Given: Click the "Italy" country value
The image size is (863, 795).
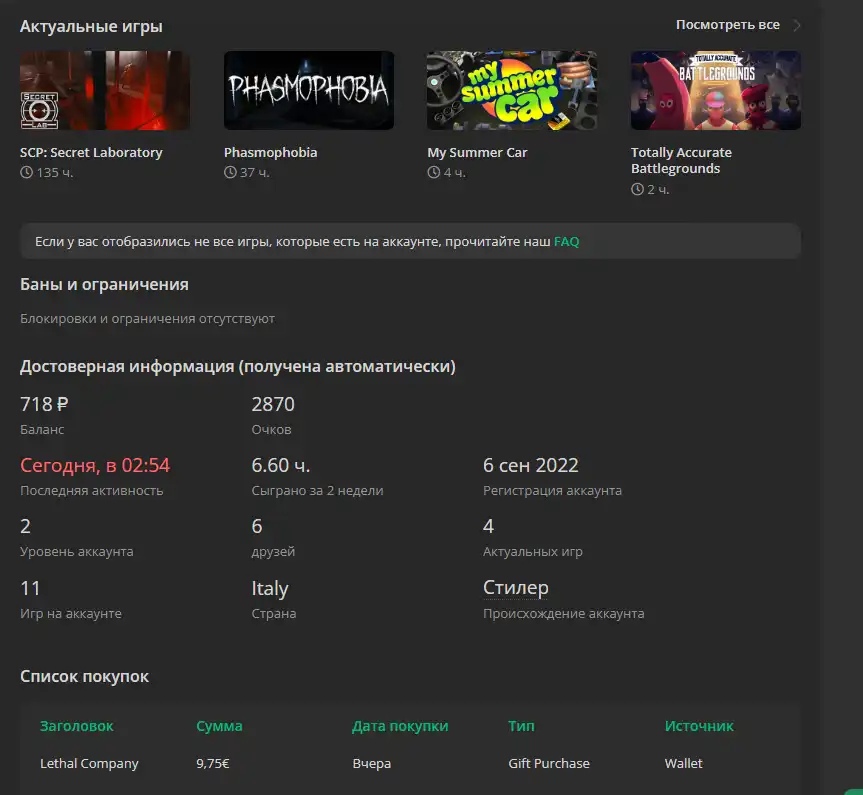Looking at the screenshot, I should pos(270,588).
